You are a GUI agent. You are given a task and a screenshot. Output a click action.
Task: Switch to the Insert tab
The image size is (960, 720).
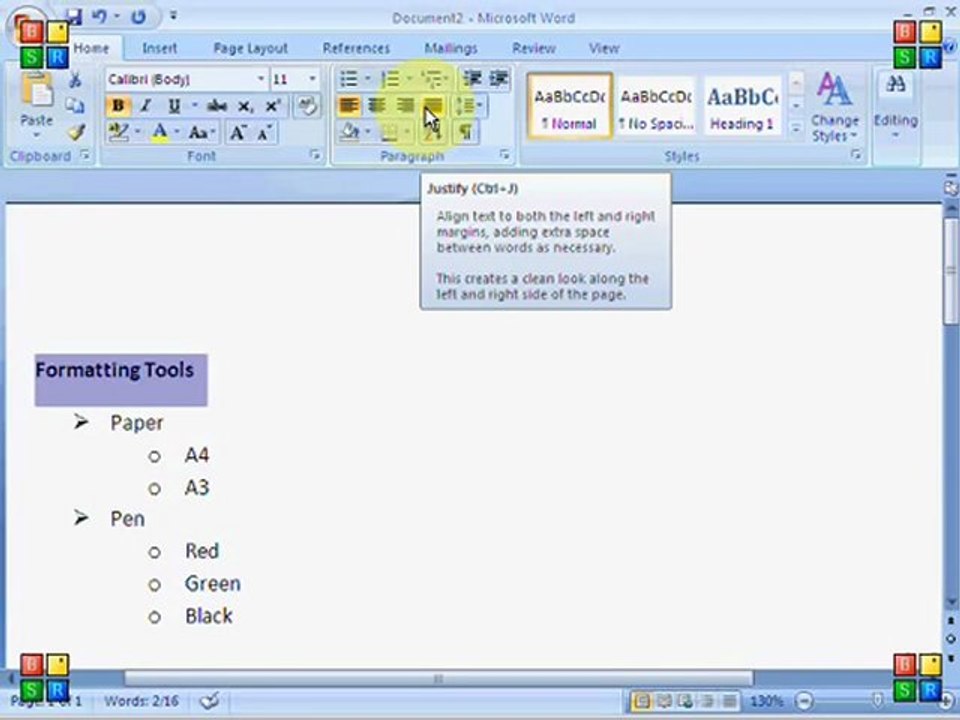159,48
